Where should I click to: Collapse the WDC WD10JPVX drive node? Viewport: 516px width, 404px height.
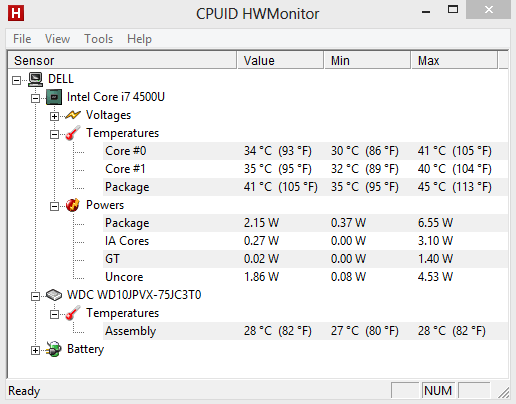click(35, 296)
